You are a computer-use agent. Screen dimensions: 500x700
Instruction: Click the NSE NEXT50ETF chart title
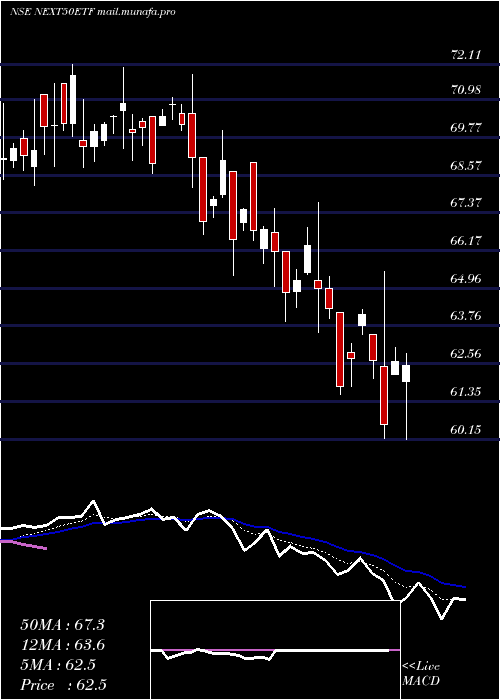click(x=53, y=12)
